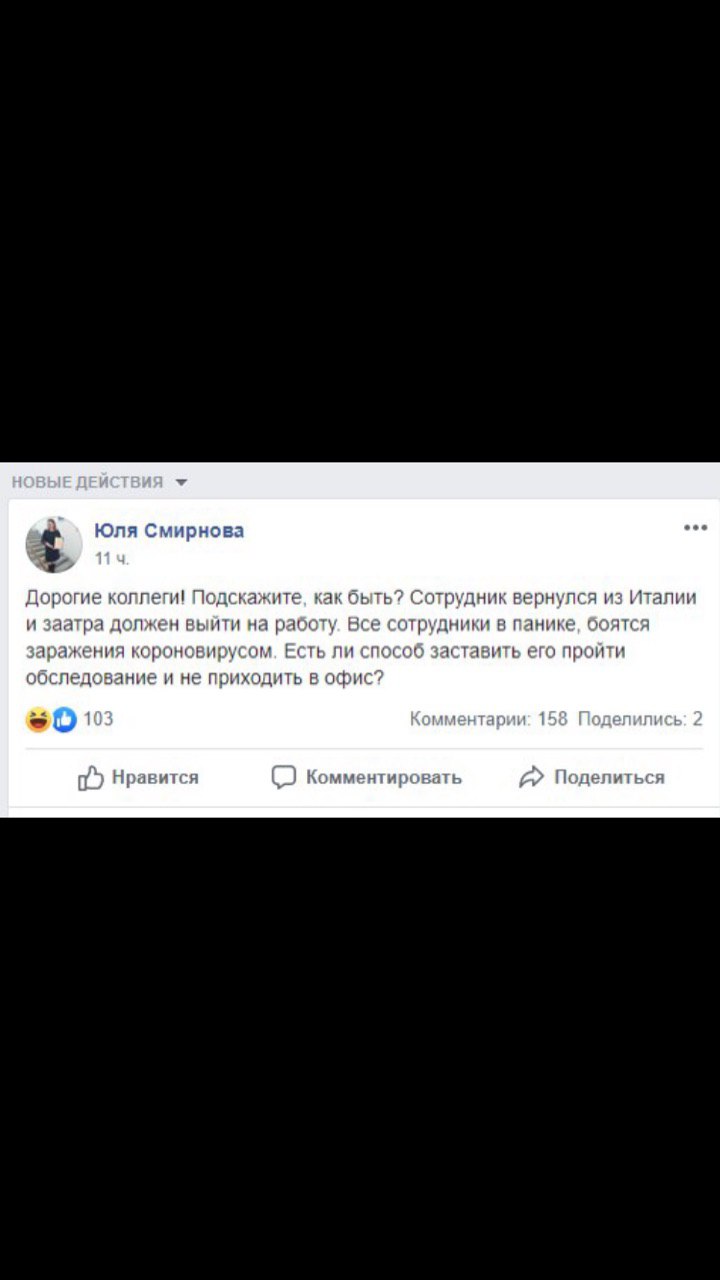720x1280 pixels.
Task: Select the Комментировать button label
Action: pyautogui.click(x=384, y=777)
